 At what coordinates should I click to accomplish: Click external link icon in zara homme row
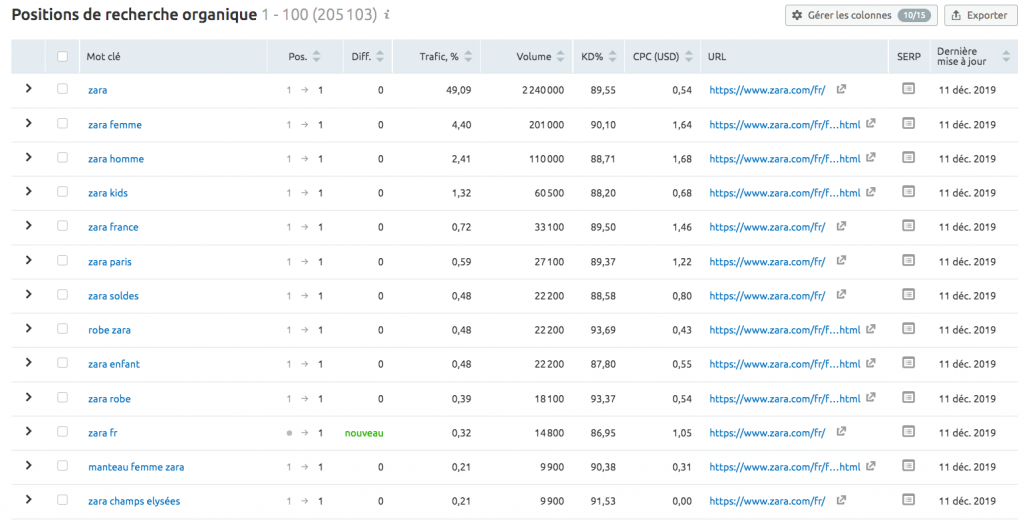tap(871, 157)
